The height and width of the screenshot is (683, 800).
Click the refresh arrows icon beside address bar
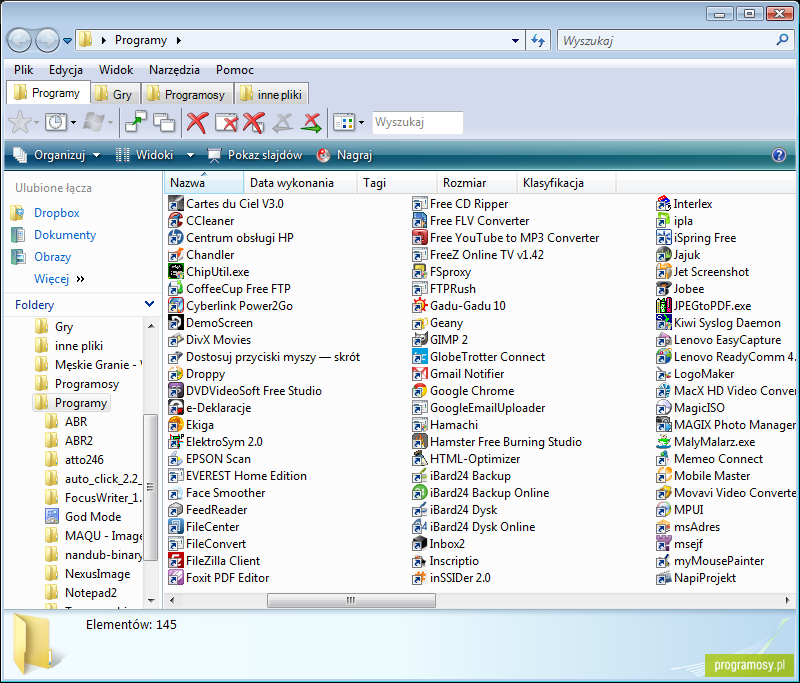538,40
